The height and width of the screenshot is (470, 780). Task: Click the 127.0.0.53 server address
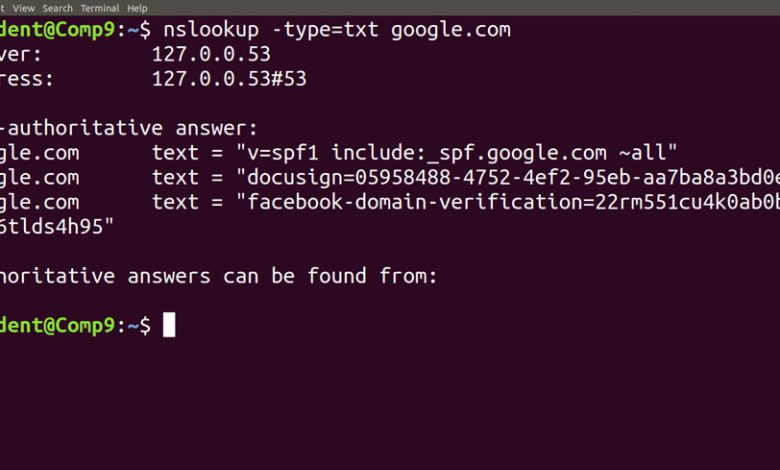pos(211,54)
